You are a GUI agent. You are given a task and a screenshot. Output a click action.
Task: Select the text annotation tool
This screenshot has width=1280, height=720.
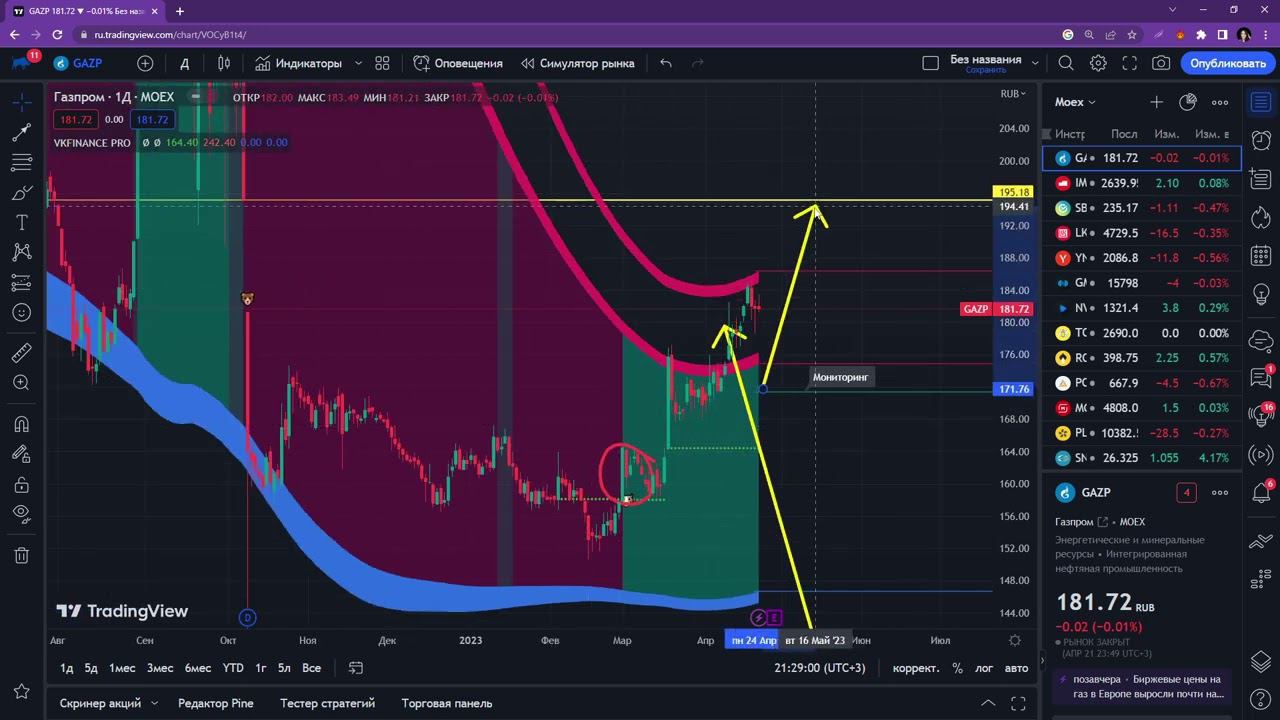[x=22, y=222]
